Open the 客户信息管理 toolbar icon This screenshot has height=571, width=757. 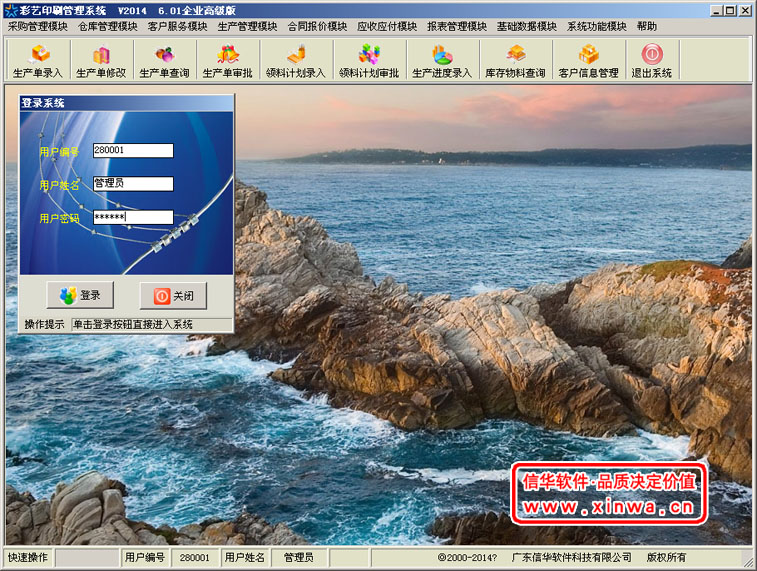(588, 61)
